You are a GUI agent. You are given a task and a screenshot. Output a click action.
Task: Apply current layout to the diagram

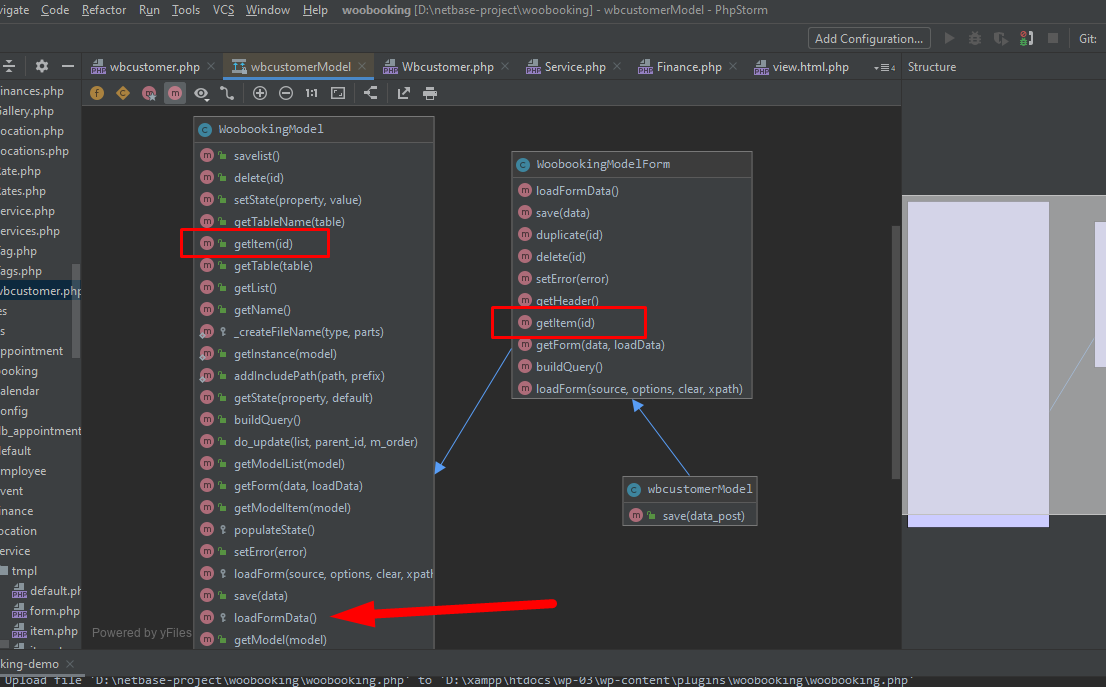(371, 93)
